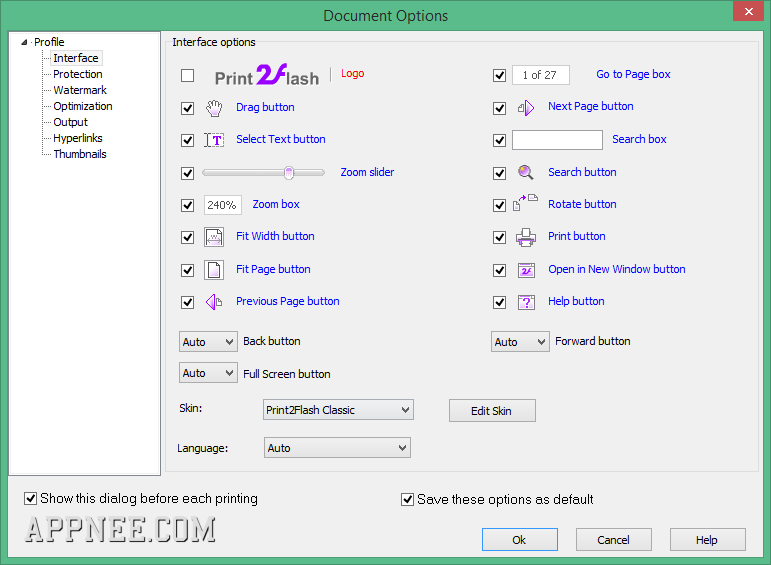771x565 pixels.
Task: Click the red Logo link
Action: tap(353, 74)
